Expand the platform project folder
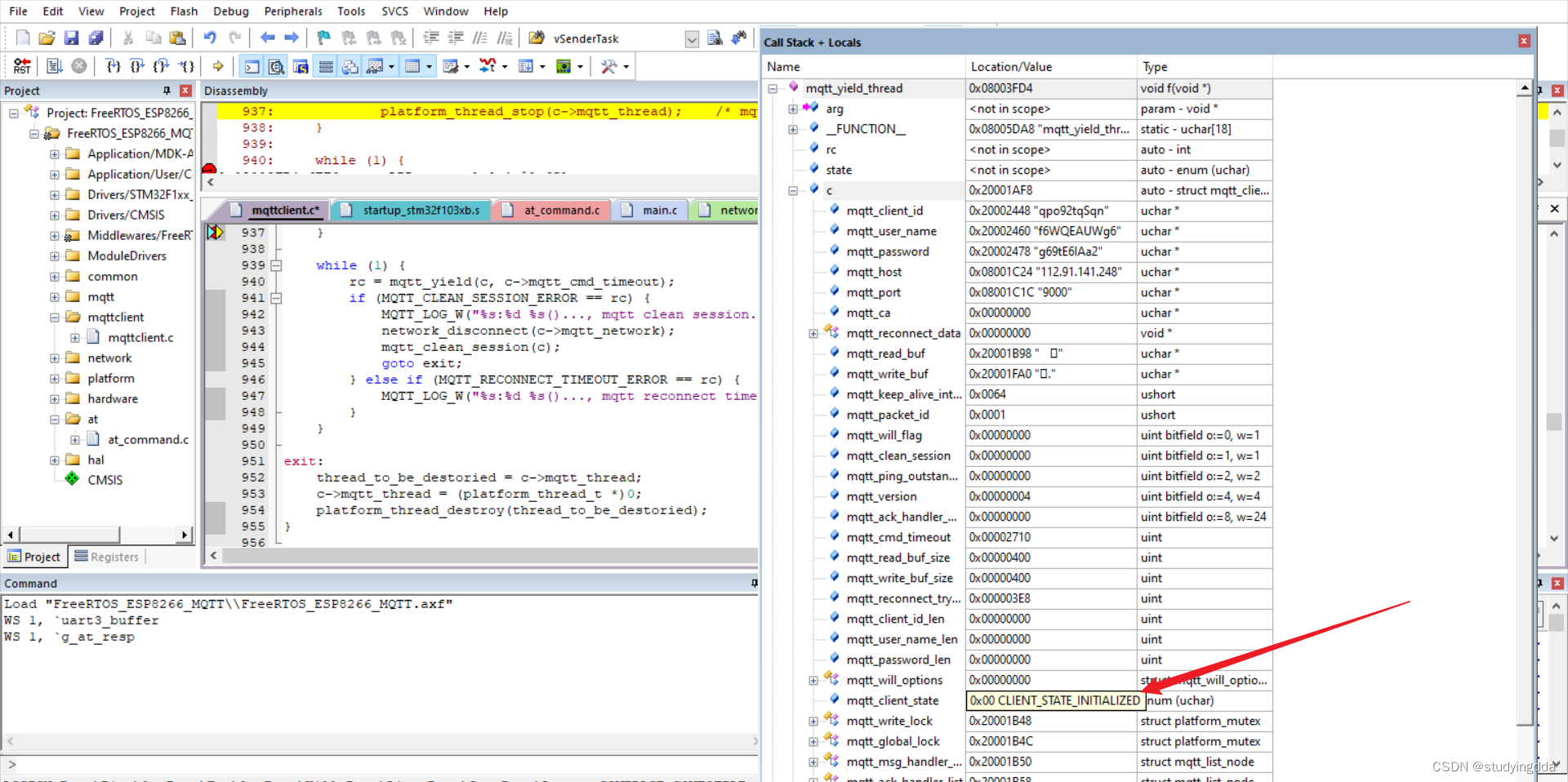Screen dimensions: 1568x782 (x=54, y=378)
